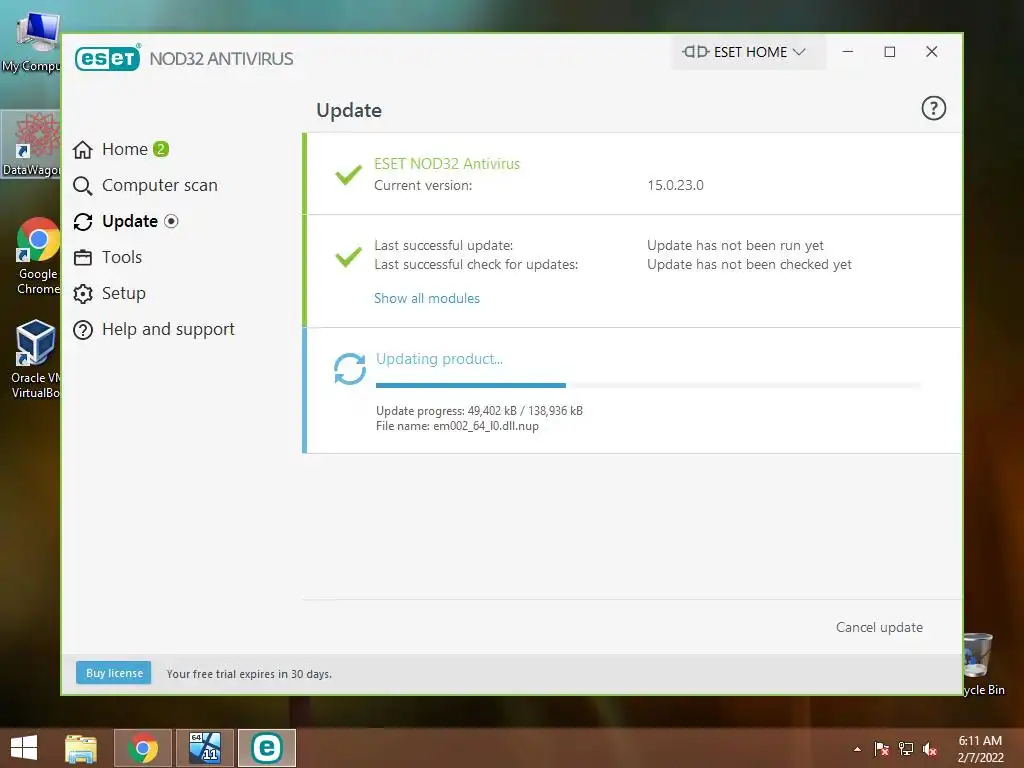Click 'Update has not been checked yet' text
Viewport: 1024px width, 768px height.
click(749, 264)
